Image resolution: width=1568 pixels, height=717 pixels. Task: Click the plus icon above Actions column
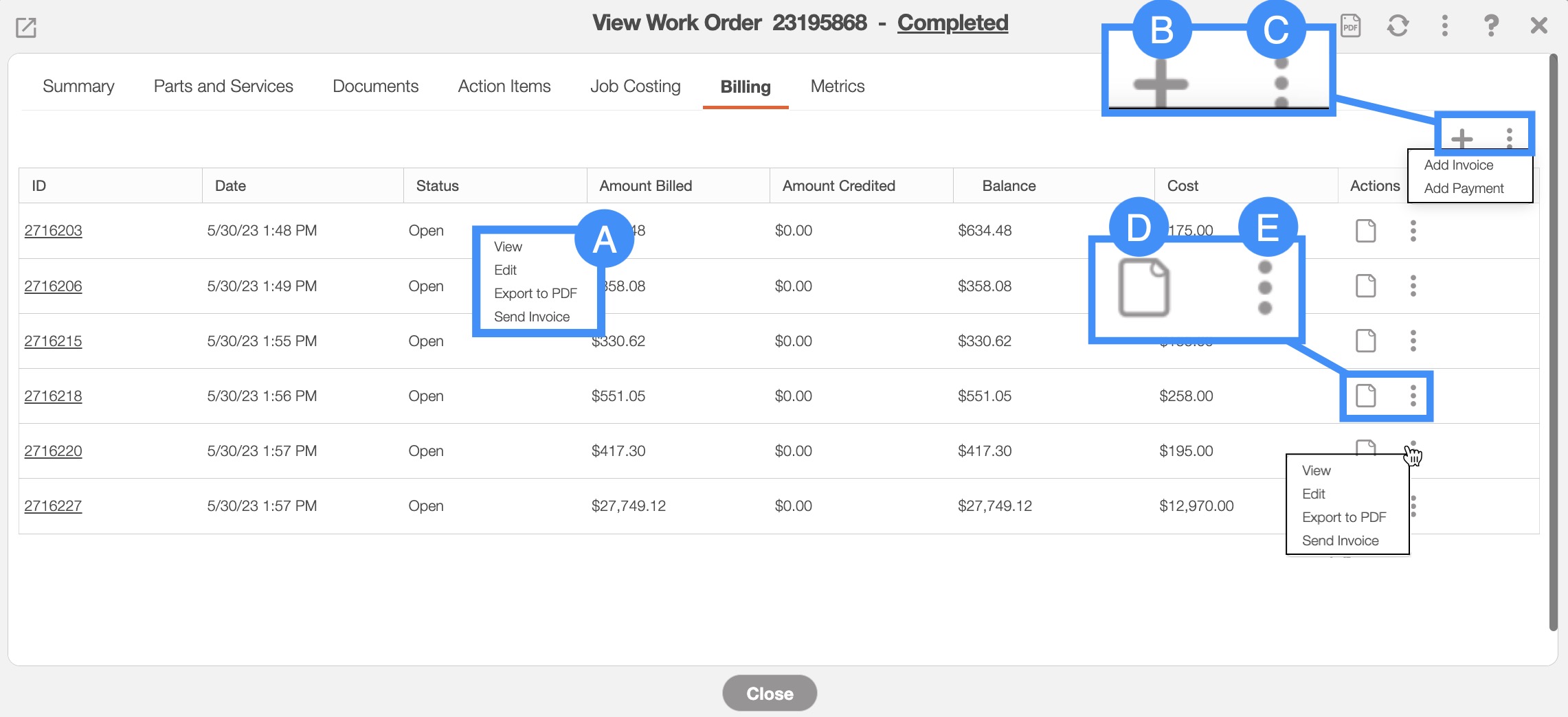click(1461, 138)
